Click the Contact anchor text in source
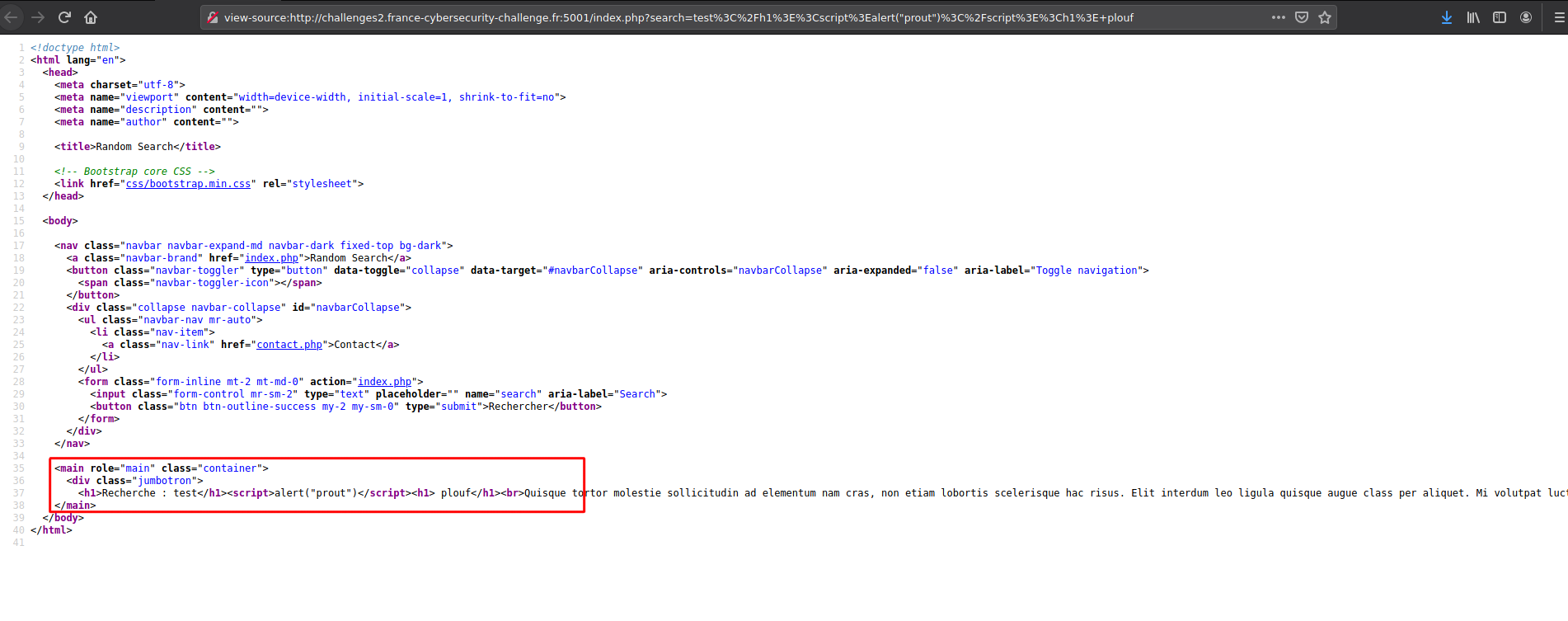The image size is (1568, 621). click(x=354, y=345)
